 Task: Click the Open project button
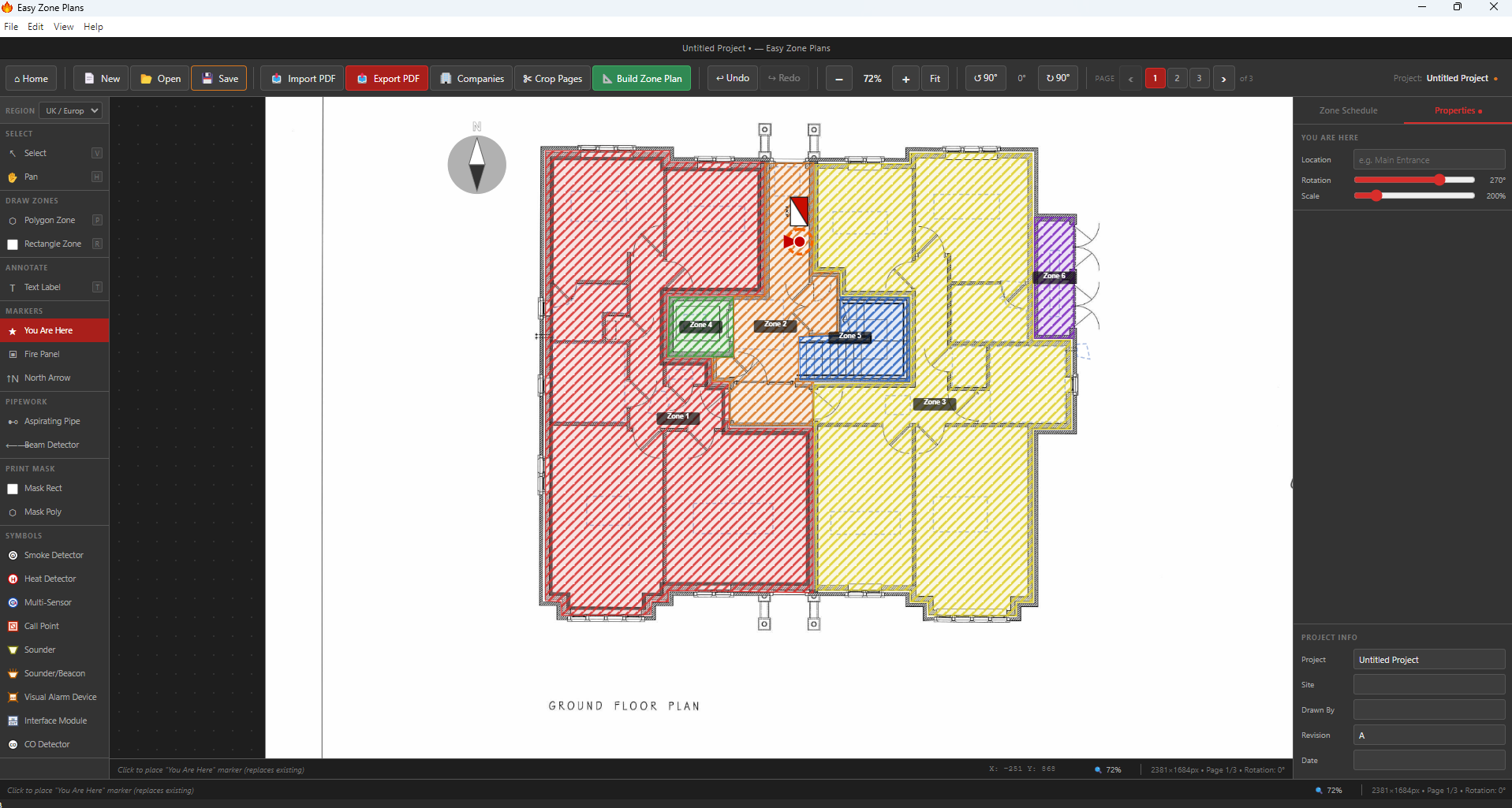[160, 78]
